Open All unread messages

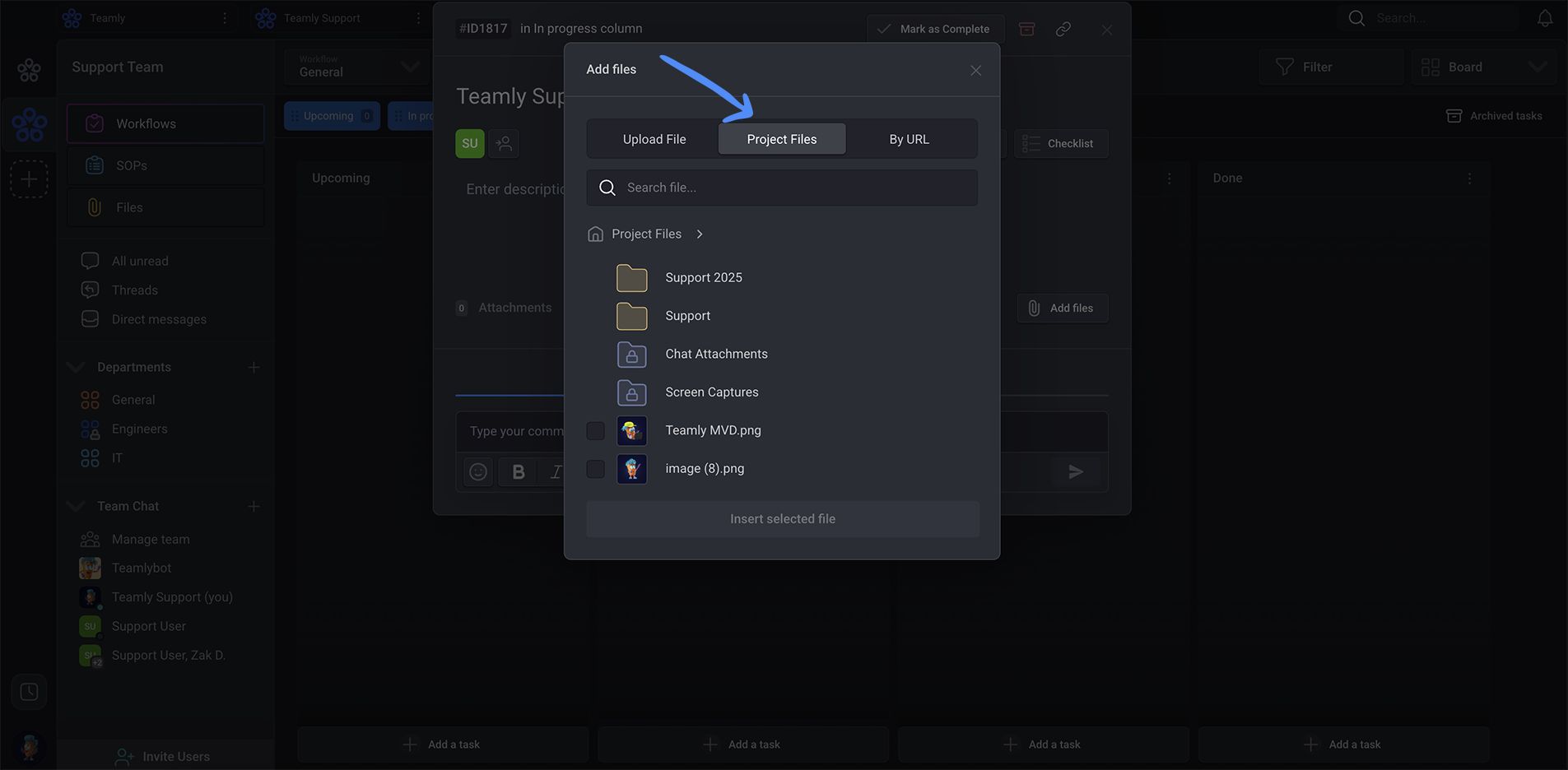point(140,261)
